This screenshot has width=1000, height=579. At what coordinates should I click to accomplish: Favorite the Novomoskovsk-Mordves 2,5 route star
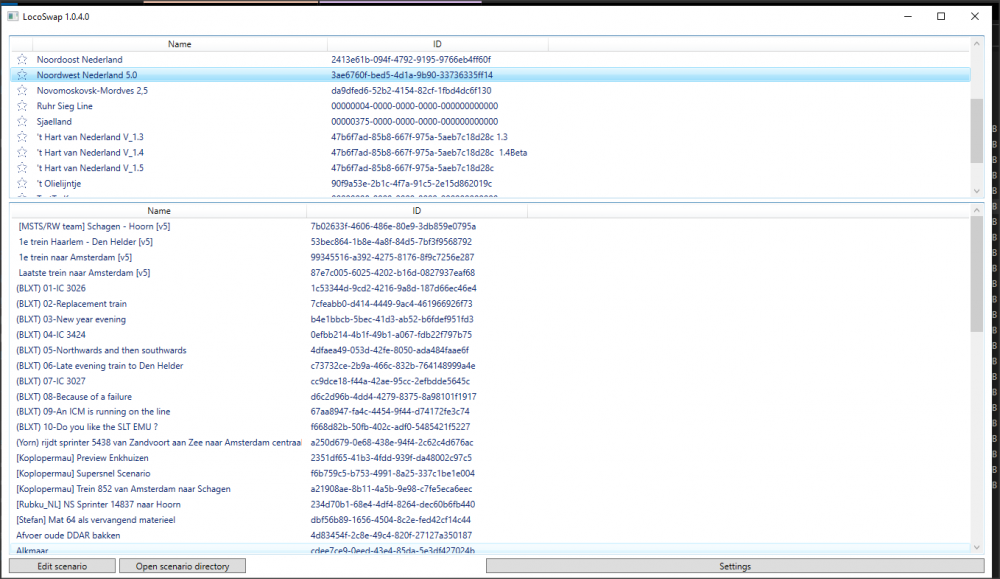click(x=22, y=91)
